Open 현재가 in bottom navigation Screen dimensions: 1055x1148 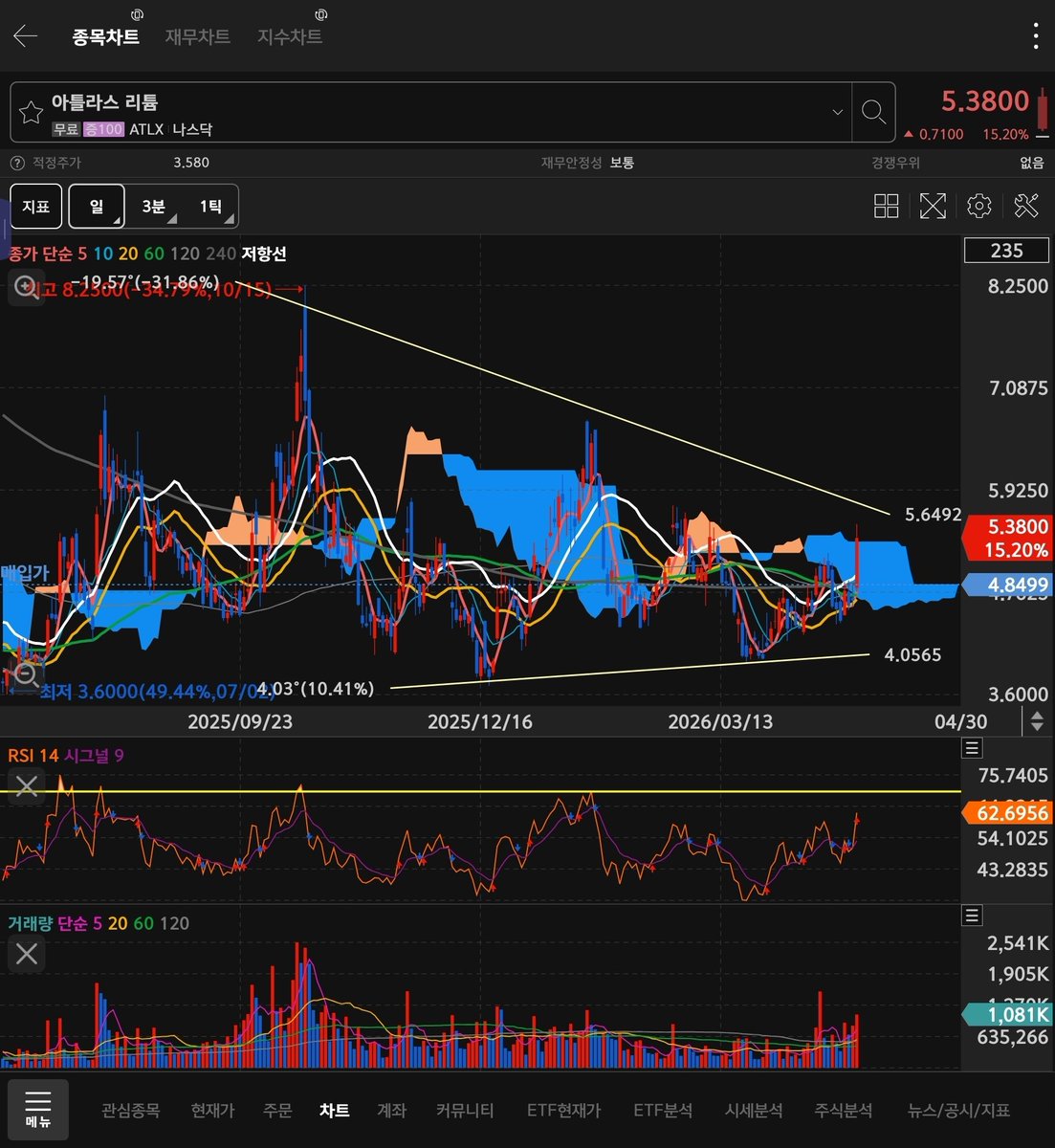212,1111
